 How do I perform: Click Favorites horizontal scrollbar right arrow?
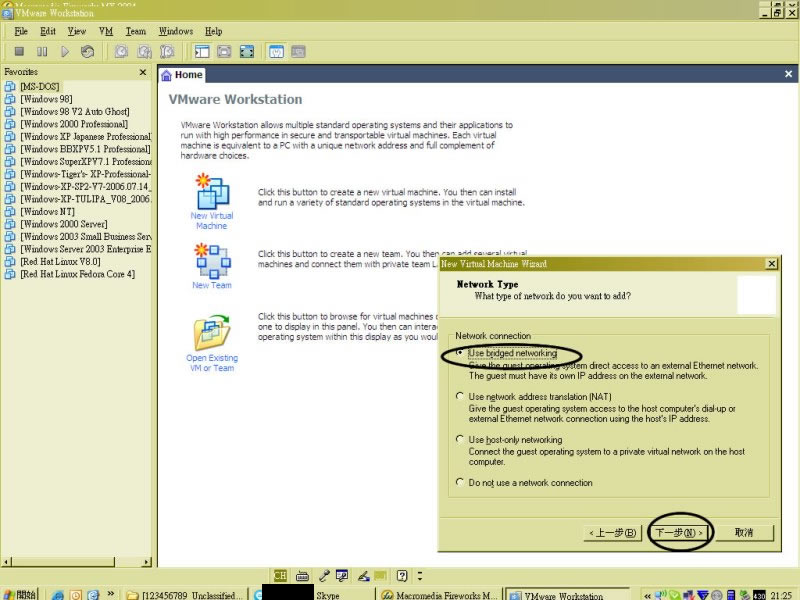147,562
